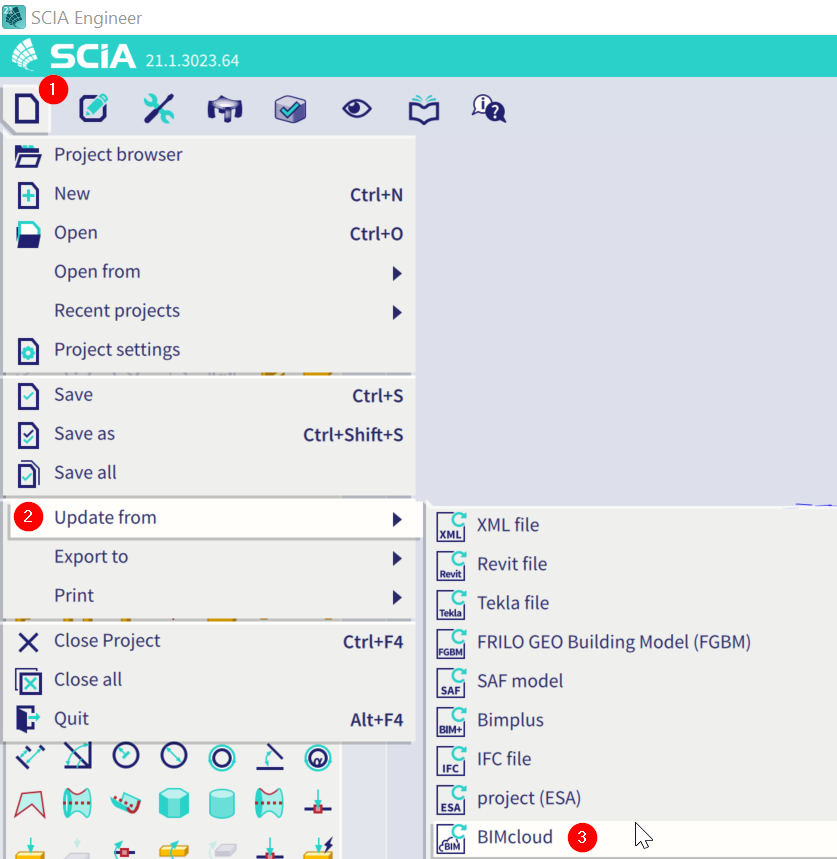
Task: Select the arrow on red node load tool
Action: (318, 802)
